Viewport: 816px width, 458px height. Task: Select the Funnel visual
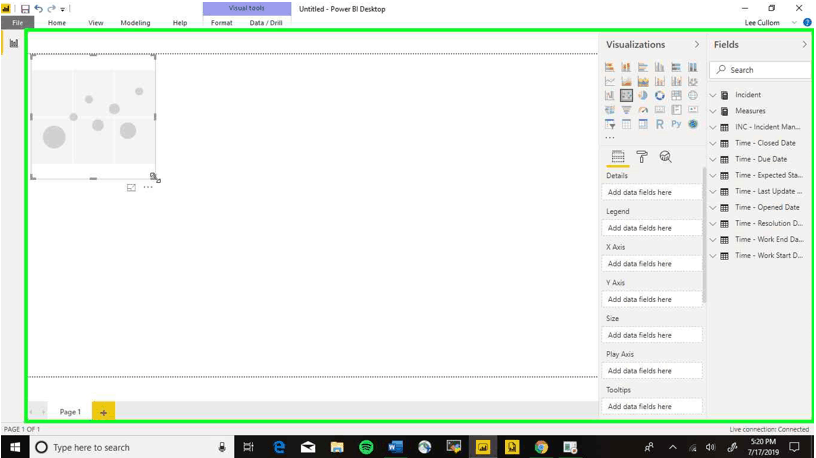click(x=626, y=110)
